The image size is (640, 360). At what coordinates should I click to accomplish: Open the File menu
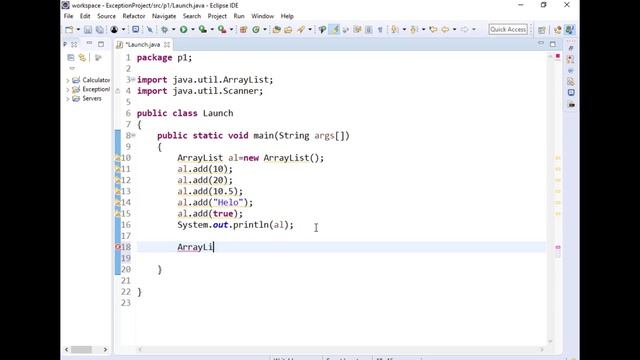(x=69, y=16)
